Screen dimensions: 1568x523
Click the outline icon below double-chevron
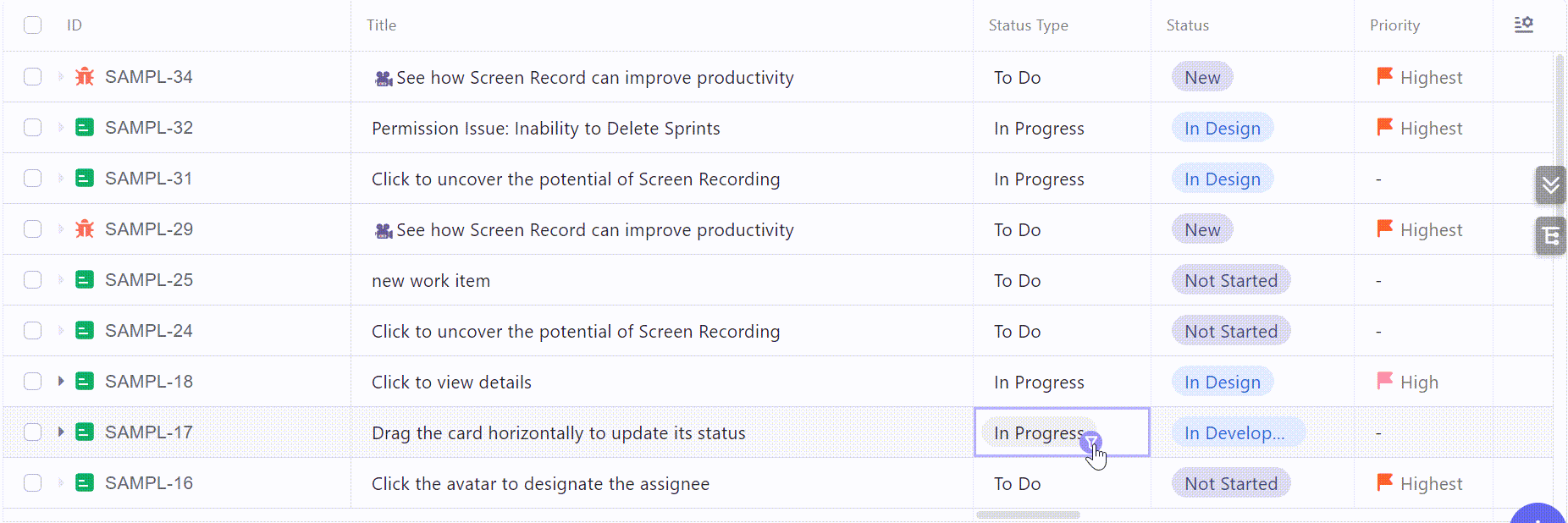coord(1550,235)
